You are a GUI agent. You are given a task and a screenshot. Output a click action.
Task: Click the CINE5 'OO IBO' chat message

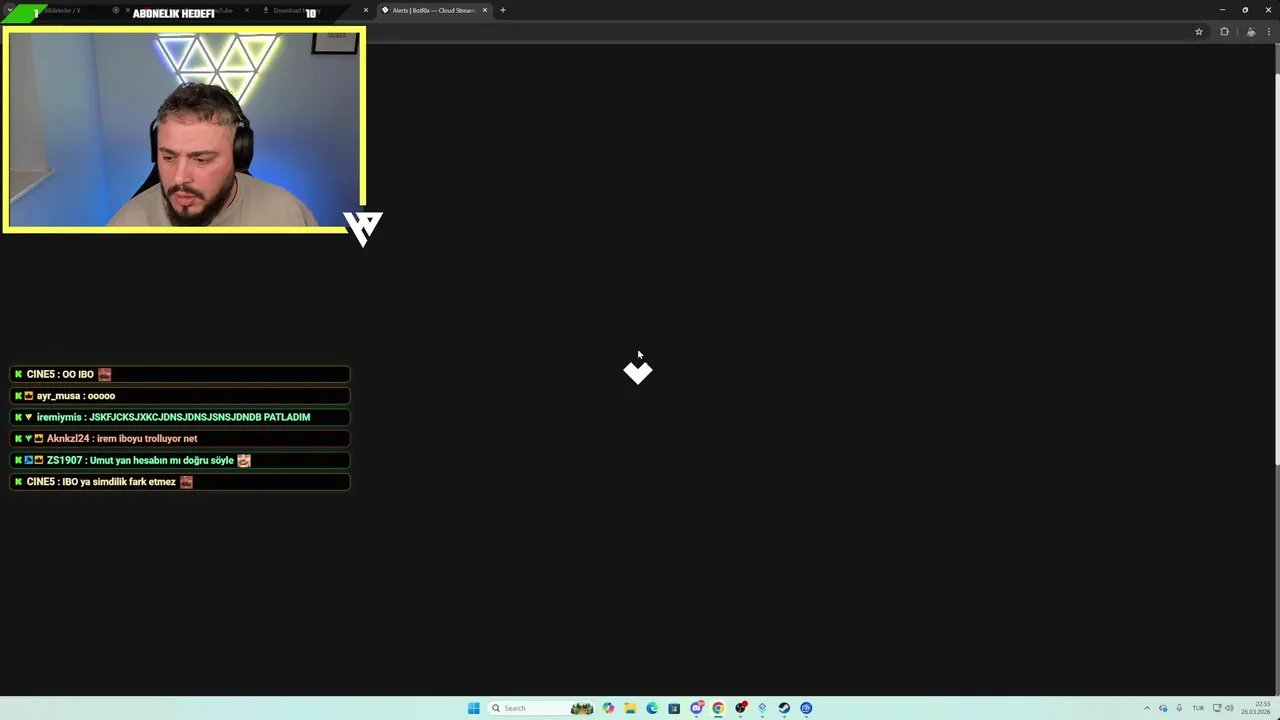pos(180,374)
